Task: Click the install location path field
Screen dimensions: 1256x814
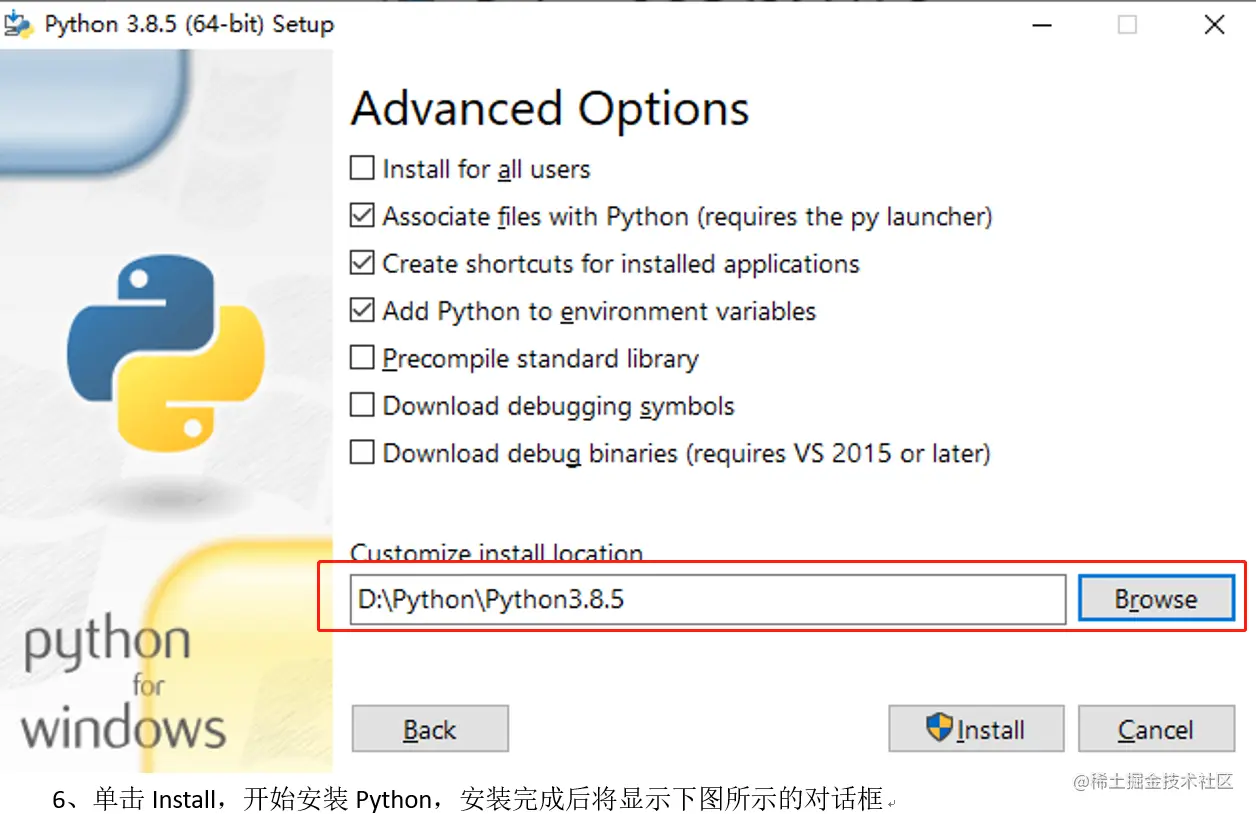Action: 707,599
